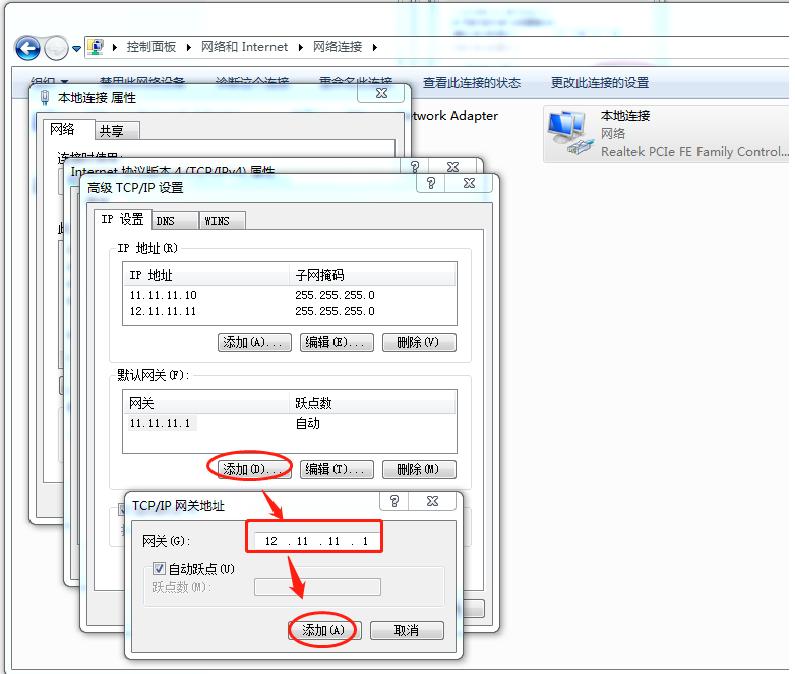Select the gateway entry 11.11.11.1
The height and width of the screenshot is (674, 795).
click(290, 423)
